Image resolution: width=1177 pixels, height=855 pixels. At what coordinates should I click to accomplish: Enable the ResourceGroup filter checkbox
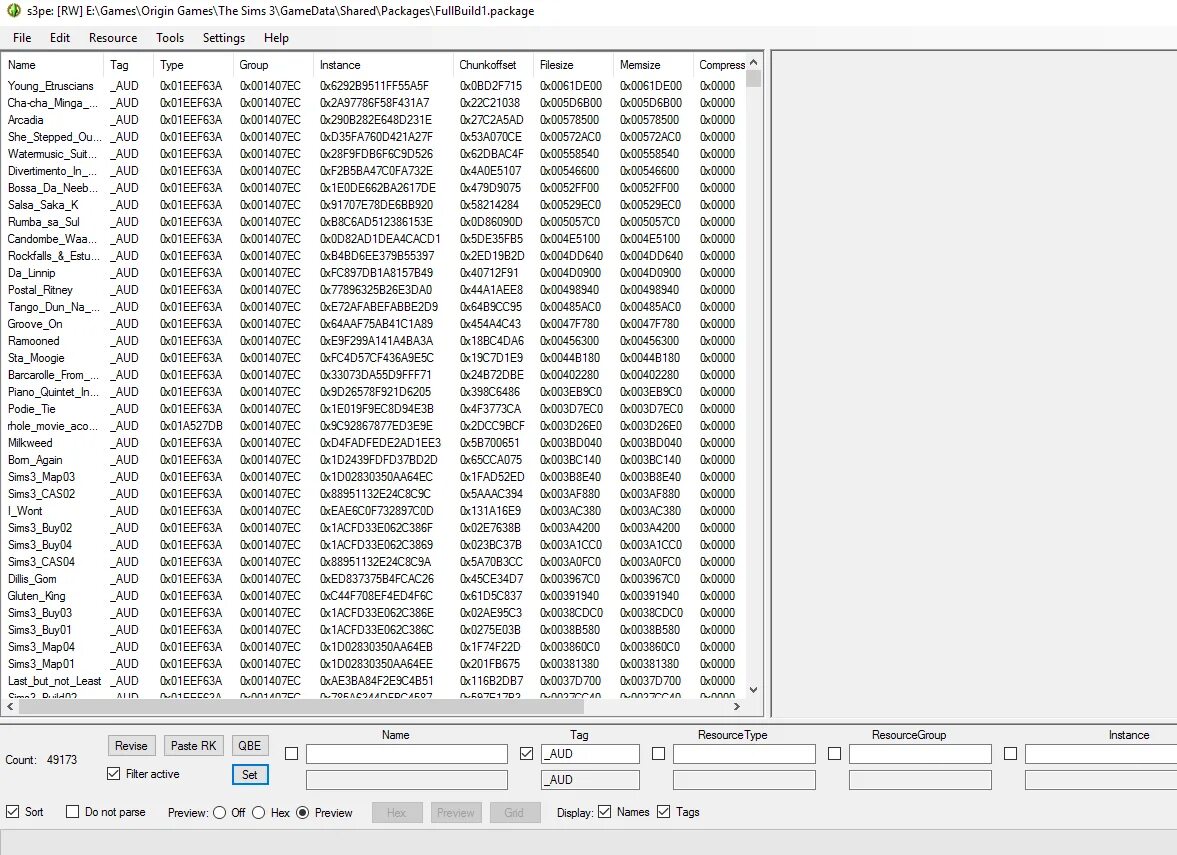[x=834, y=754]
